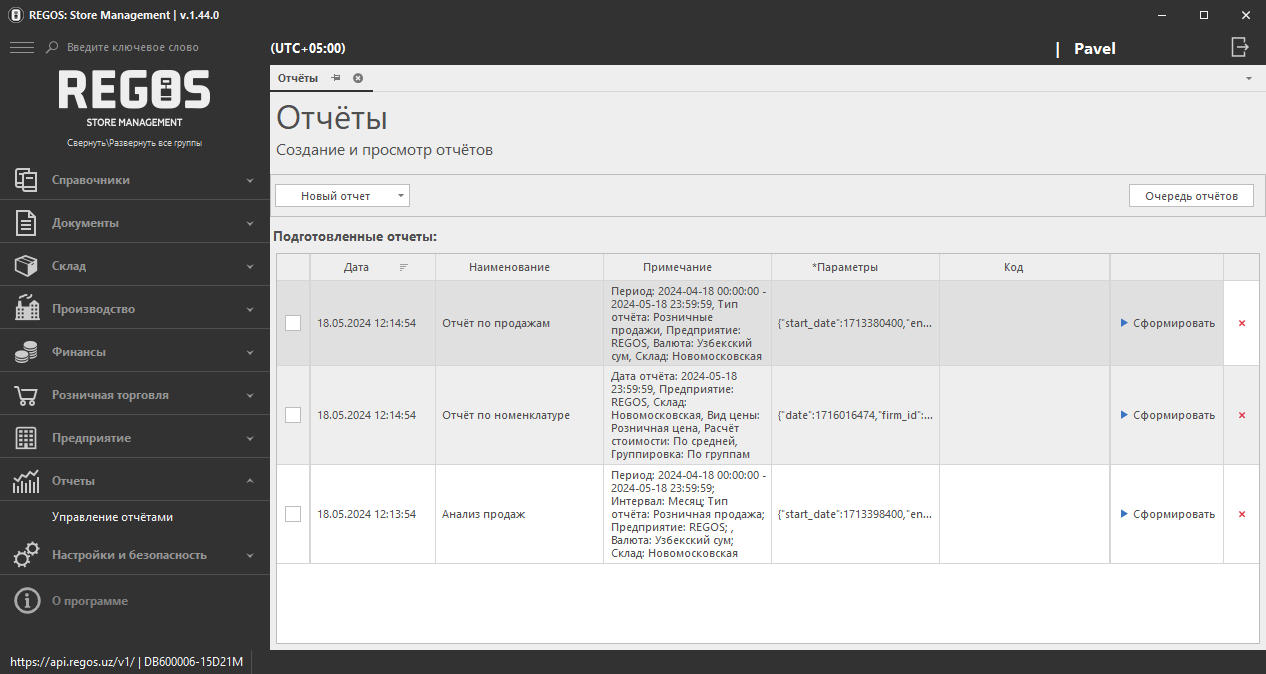Click the Склад box icon in sidebar
Image resolution: width=1266 pixels, height=674 pixels.
pyautogui.click(x=26, y=266)
